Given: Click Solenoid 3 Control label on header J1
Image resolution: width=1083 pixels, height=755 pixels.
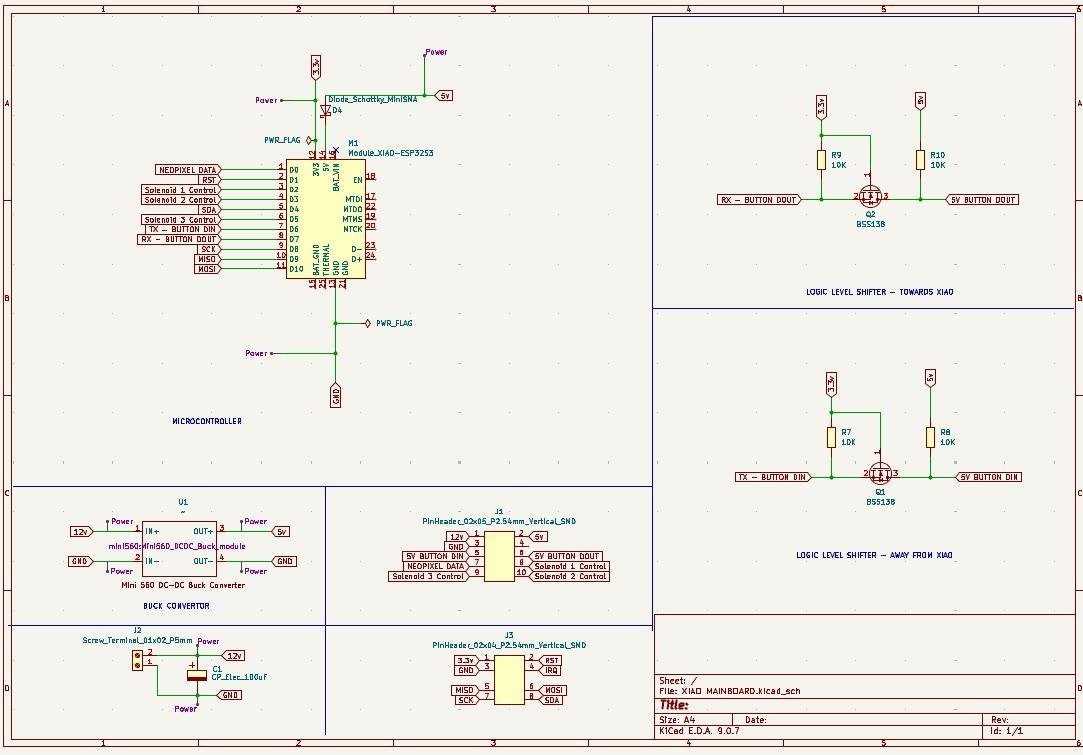Looking at the screenshot, I should coord(428,576).
